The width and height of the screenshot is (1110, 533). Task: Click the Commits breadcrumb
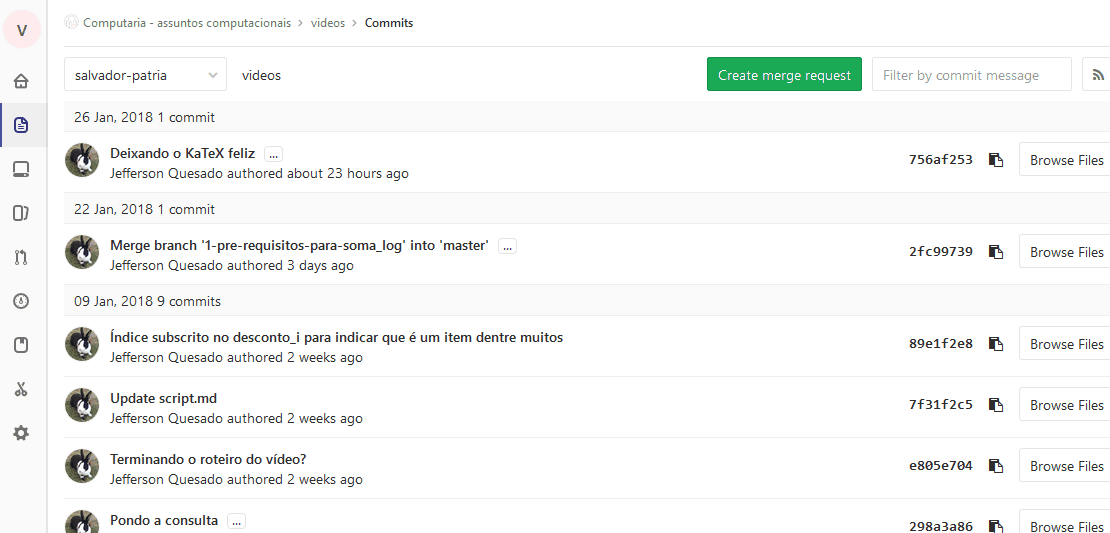(x=389, y=23)
